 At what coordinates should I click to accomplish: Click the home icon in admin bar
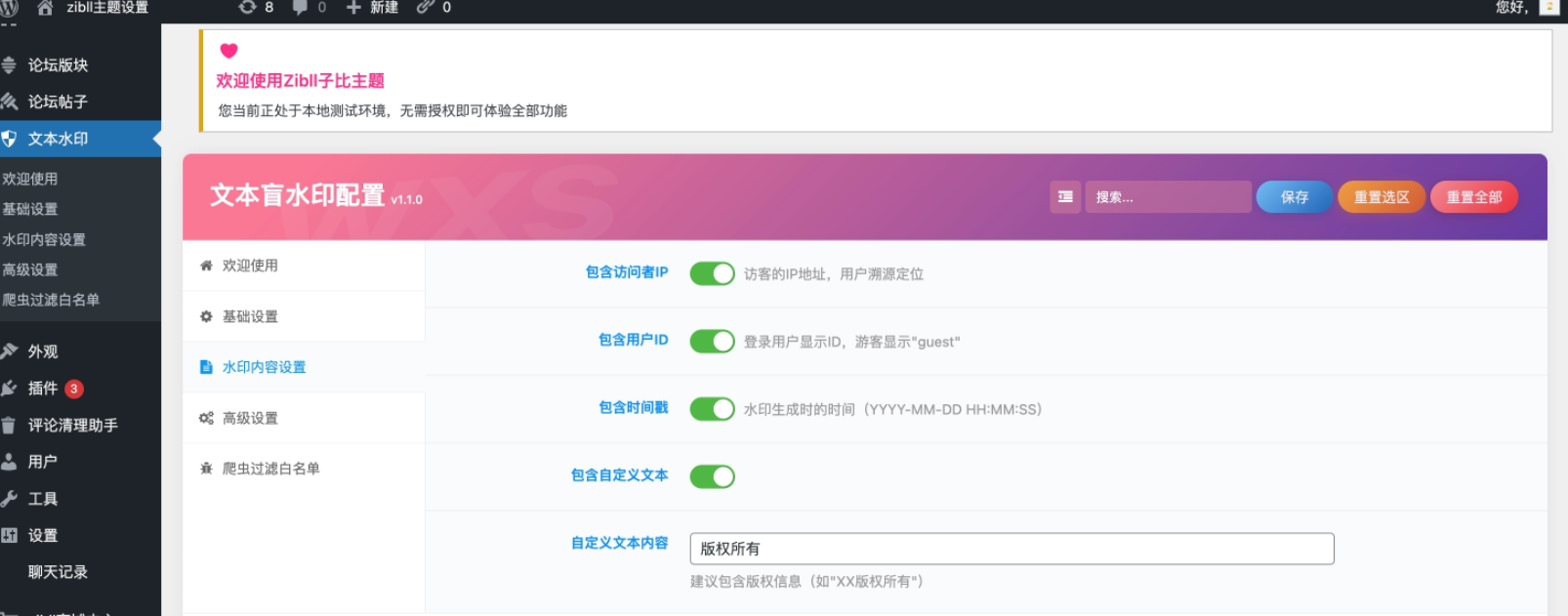[45, 8]
